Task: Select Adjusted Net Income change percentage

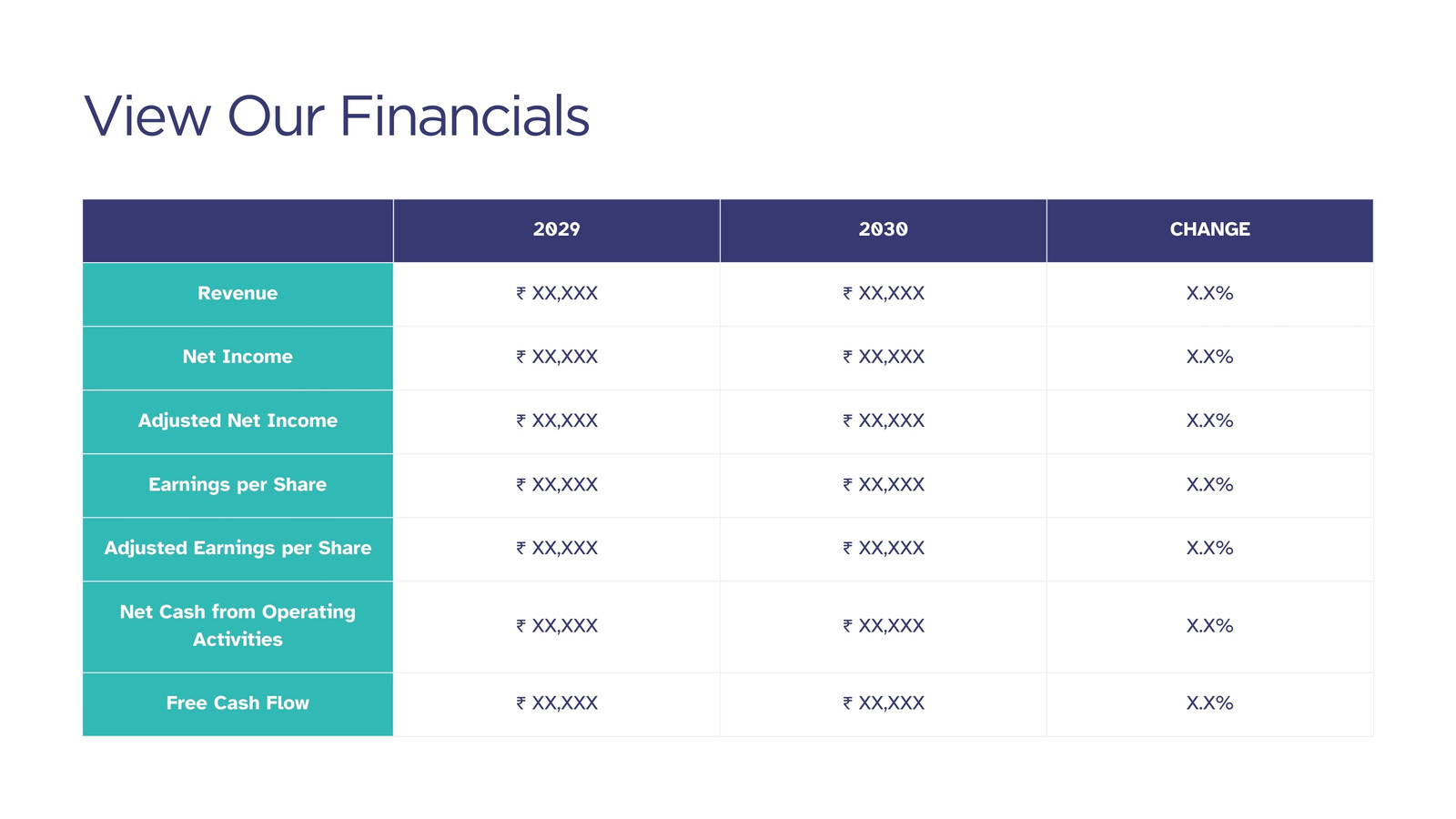Action: click(x=1209, y=421)
